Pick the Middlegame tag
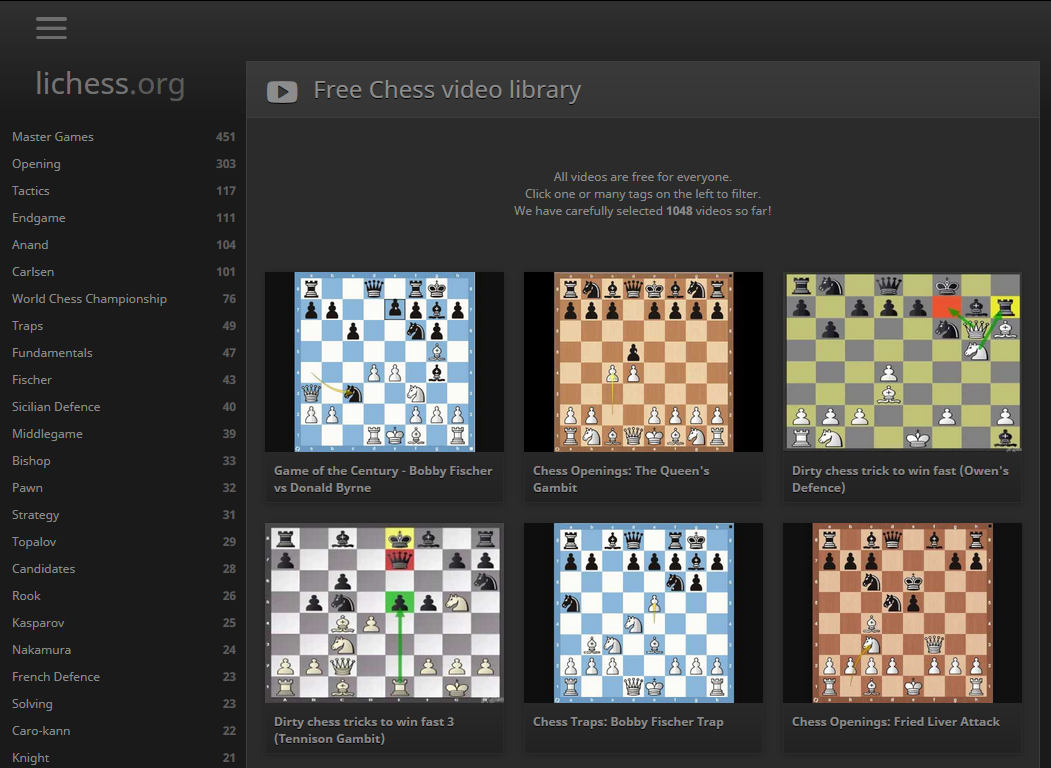1051x768 pixels. point(123,434)
